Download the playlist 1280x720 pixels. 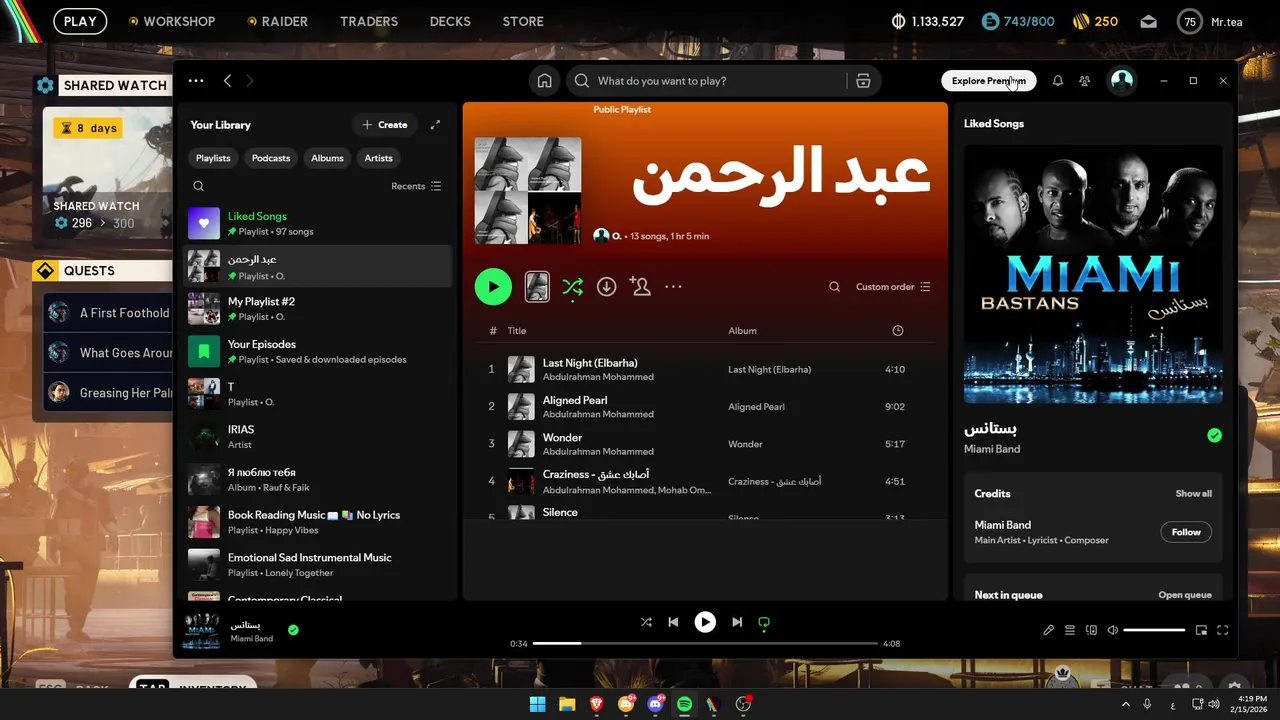point(606,287)
